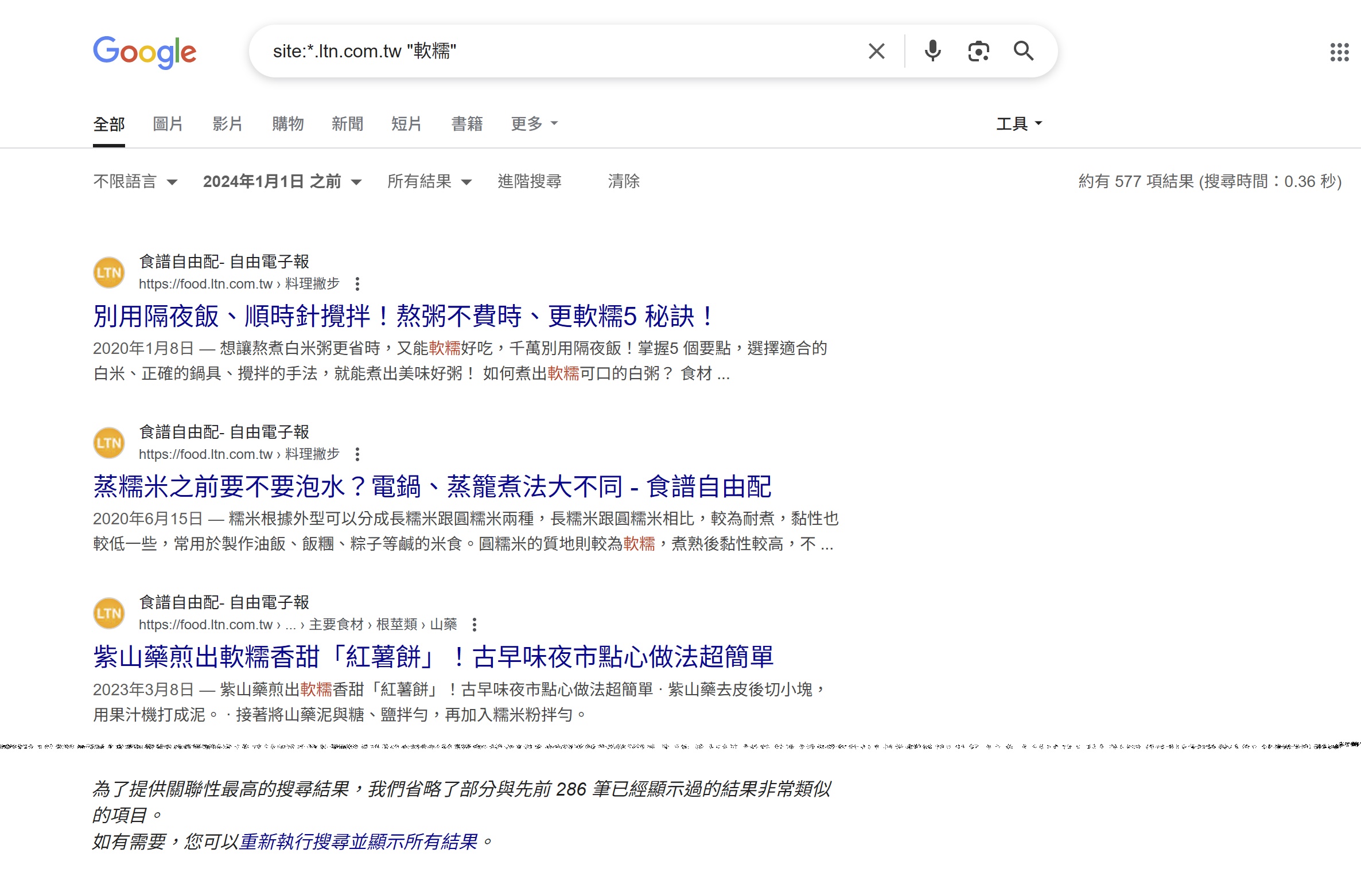Switch to the 影片 tab
1361x896 pixels.
[228, 124]
